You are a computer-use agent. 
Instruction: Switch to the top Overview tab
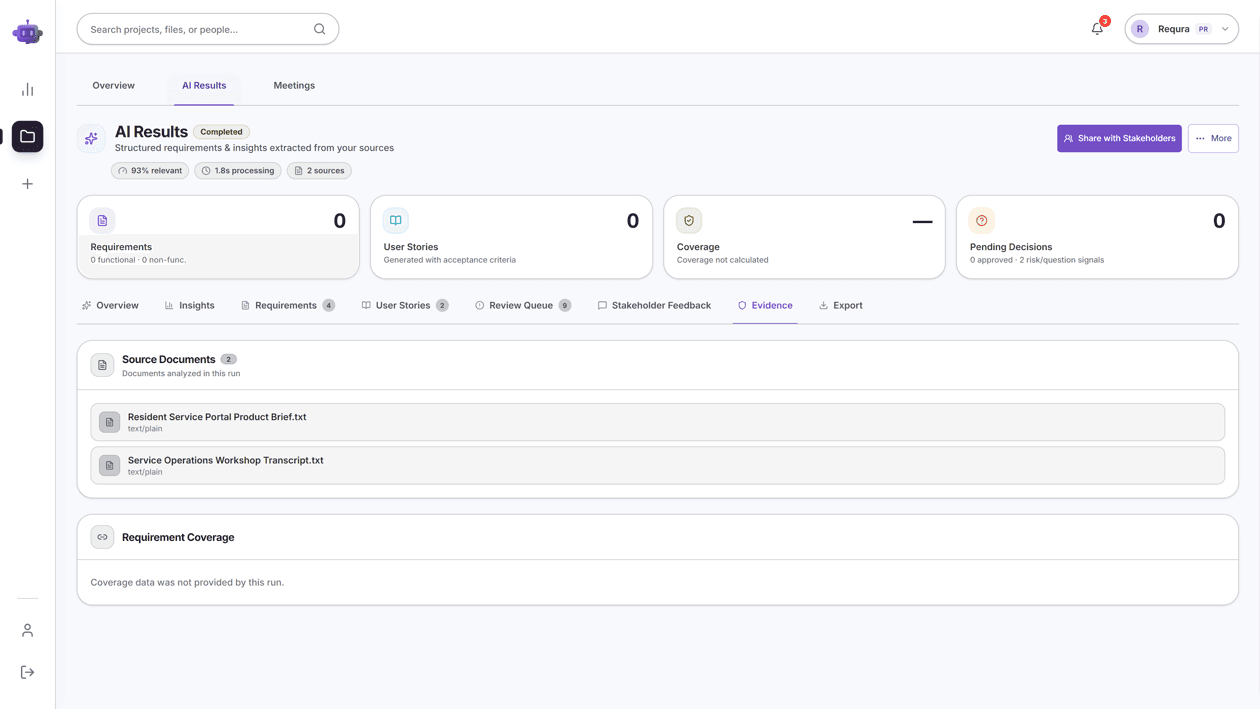click(114, 86)
